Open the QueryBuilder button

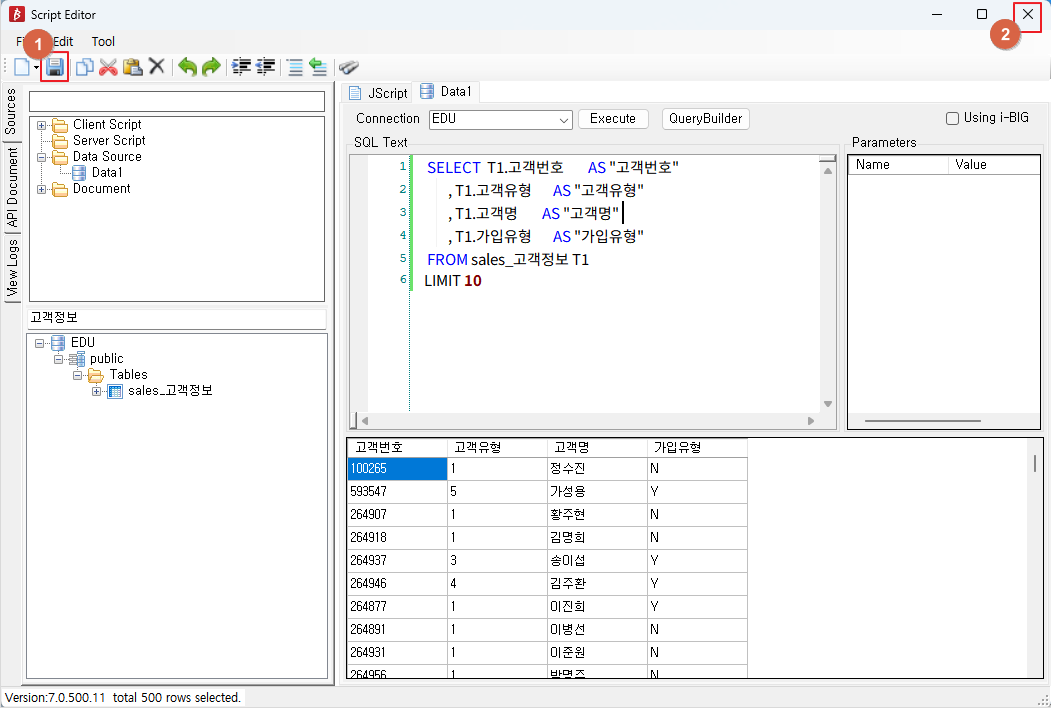pyautogui.click(x=705, y=119)
